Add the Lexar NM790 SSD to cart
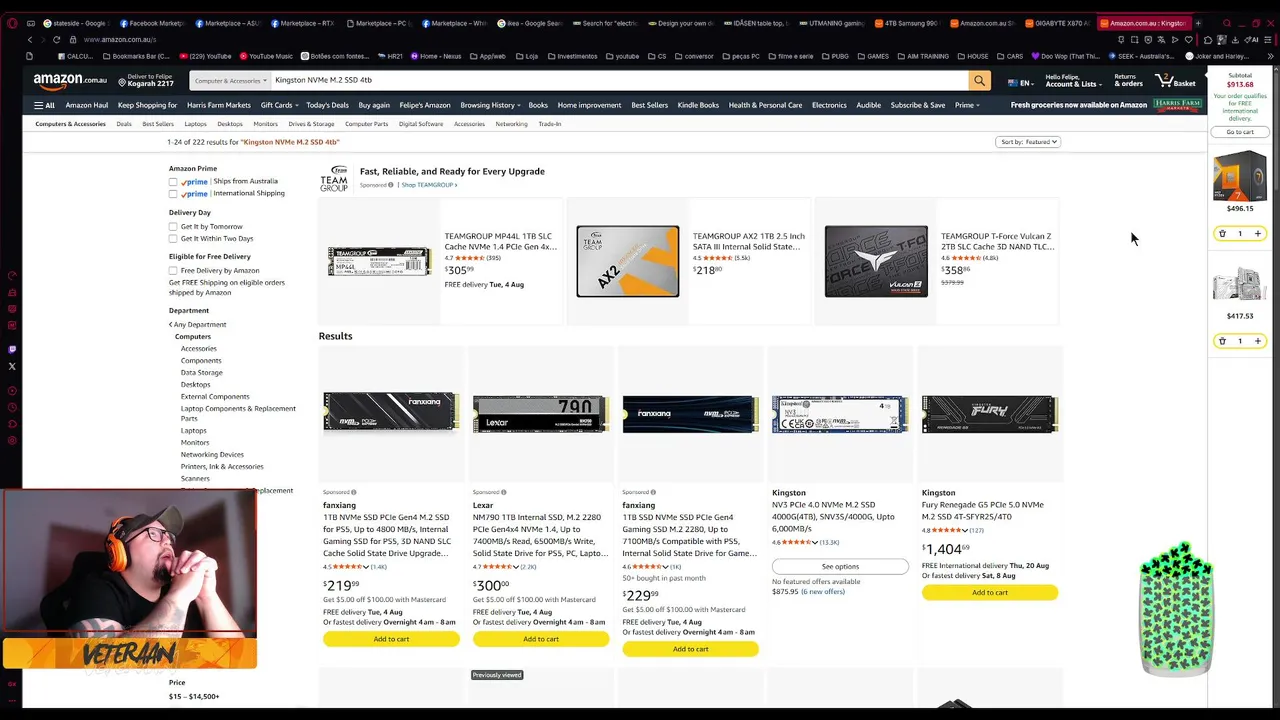Viewport: 1280px width, 720px height. 541,639
